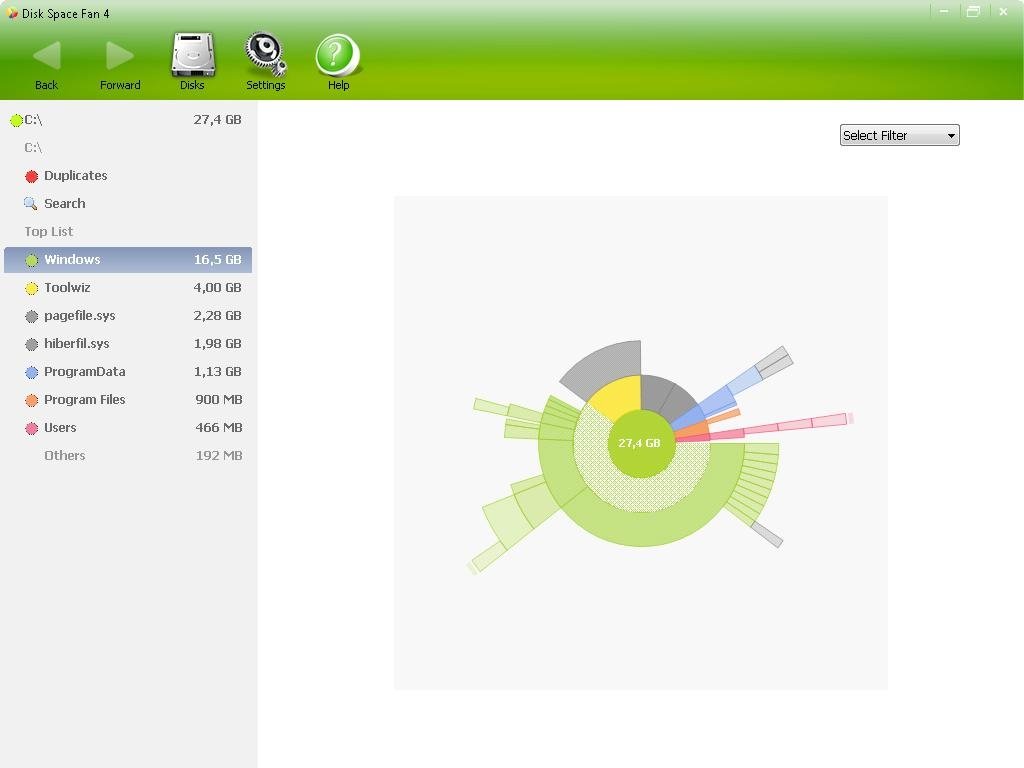
Task: Select hiberfil.sys in Top List
Action: 128,344
